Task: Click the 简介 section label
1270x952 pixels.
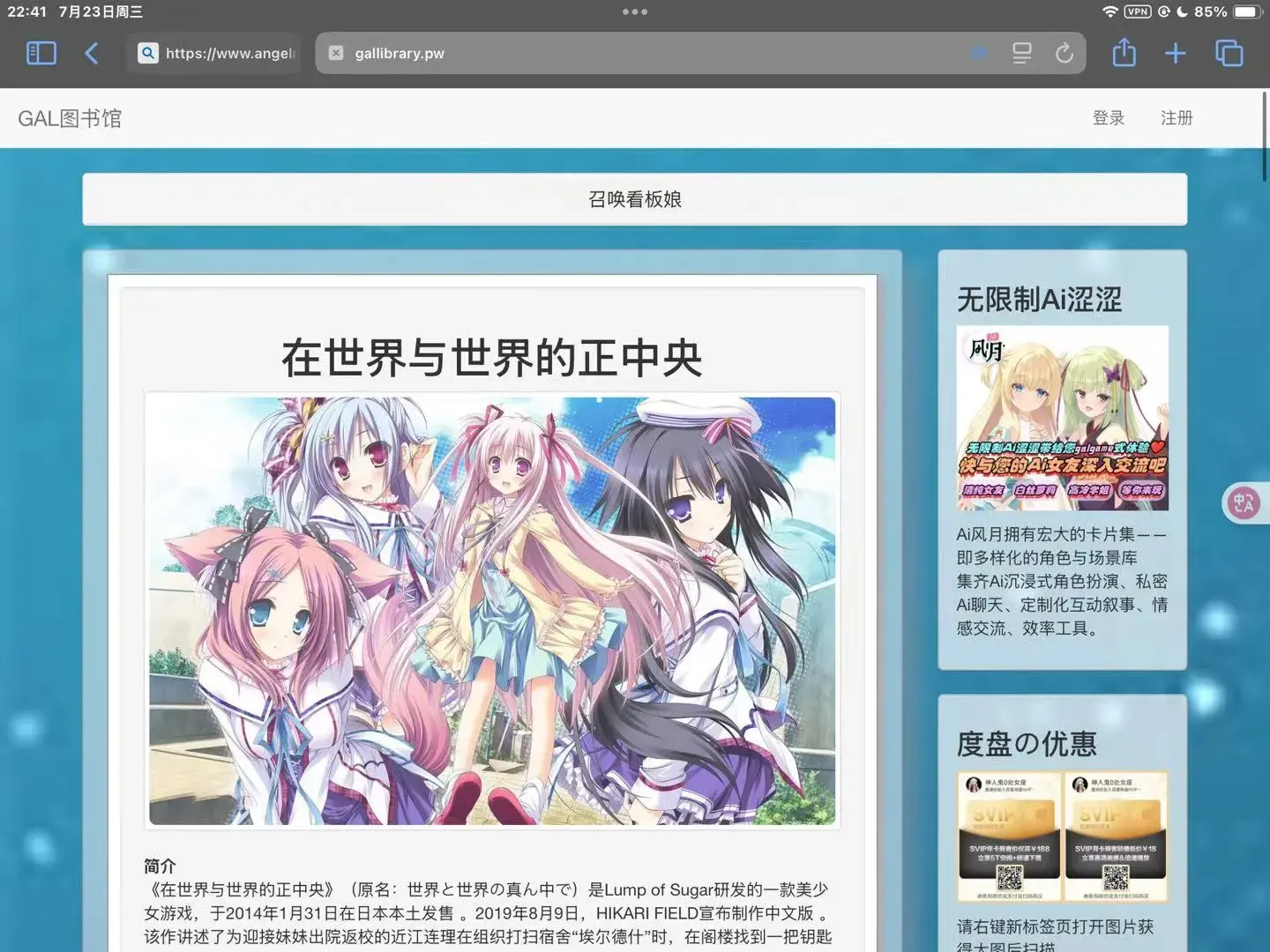Action: (160, 866)
